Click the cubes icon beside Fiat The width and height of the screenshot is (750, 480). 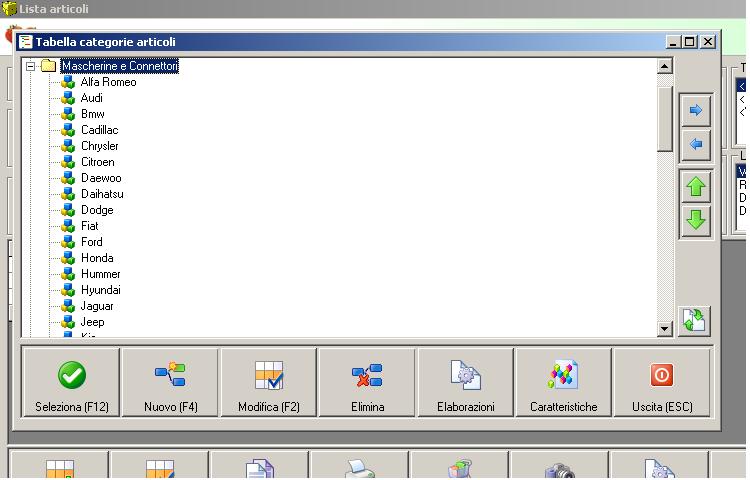(68, 226)
